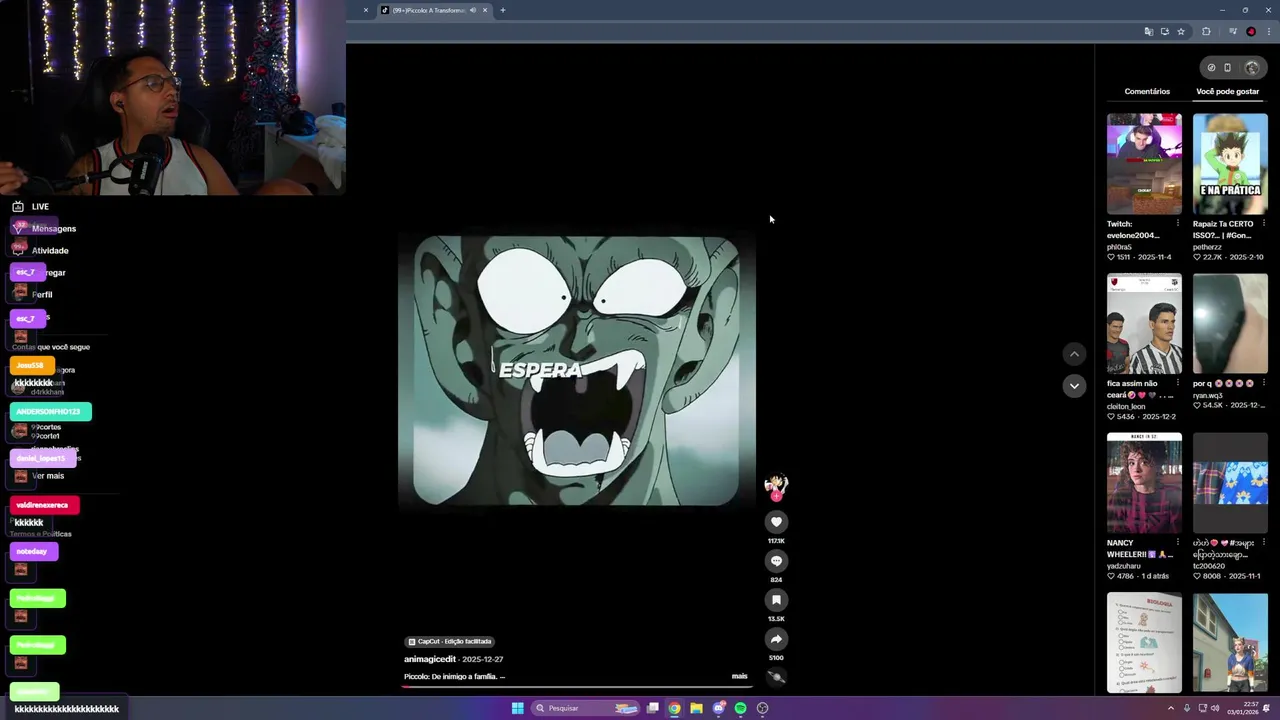The width and height of the screenshot is (1280, 720).
Task: Click the phone app icon in top pill
Action: [x=1228, y=68]
